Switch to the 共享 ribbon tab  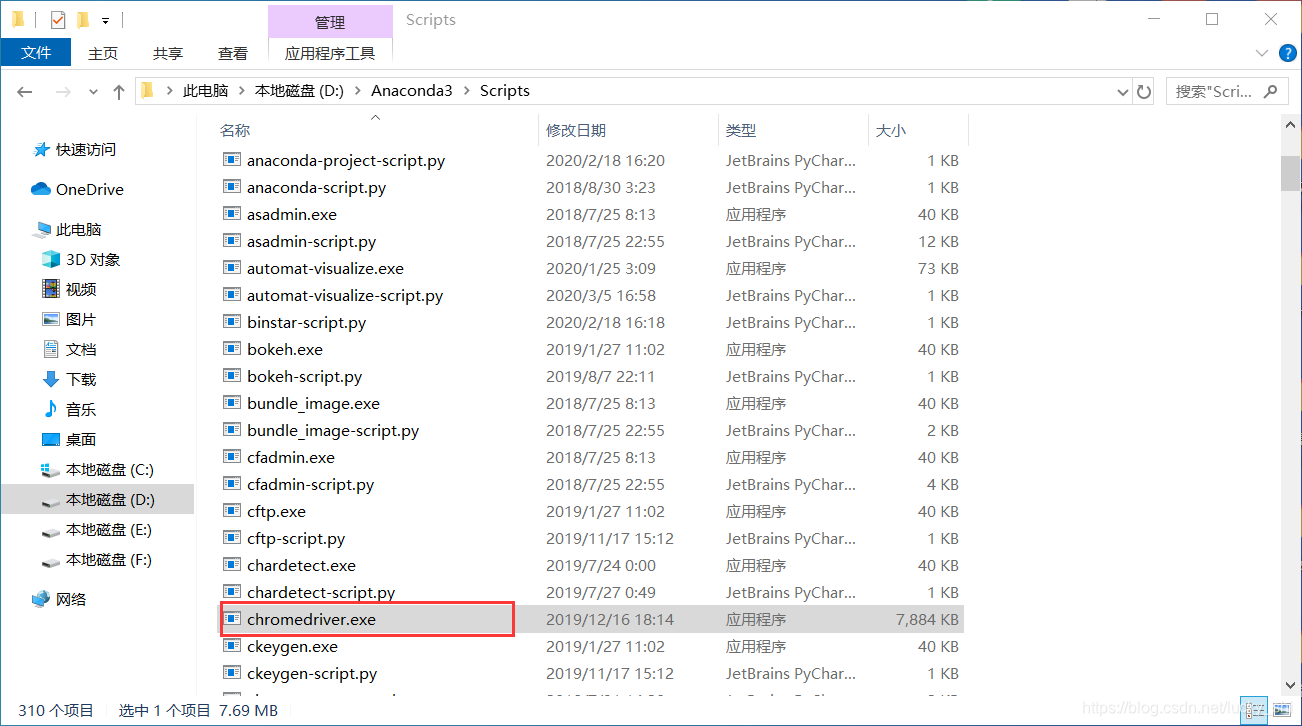[168, 53]
